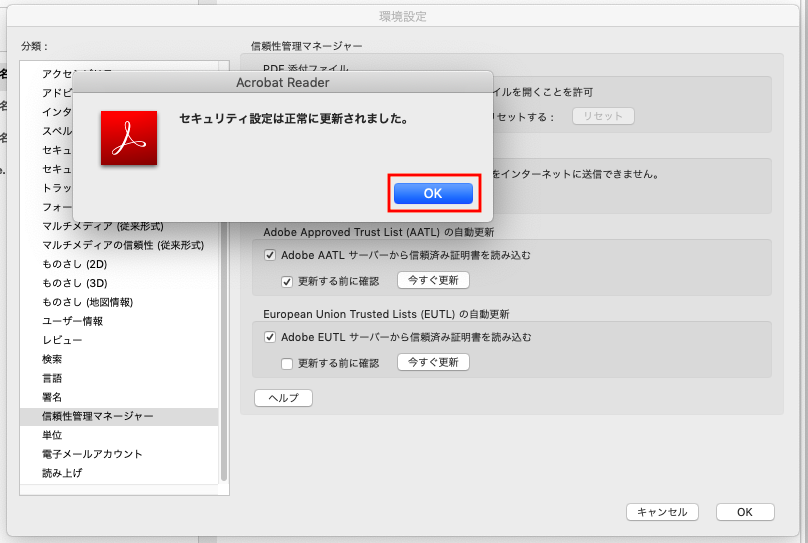
Task: Enable 更新する前に確認 under EUTL section
Action: pos(287,363)
